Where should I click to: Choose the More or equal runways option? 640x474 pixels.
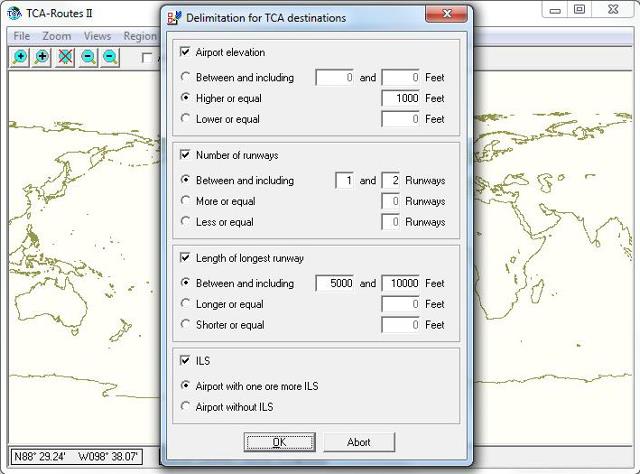click(x=185, y=200)
